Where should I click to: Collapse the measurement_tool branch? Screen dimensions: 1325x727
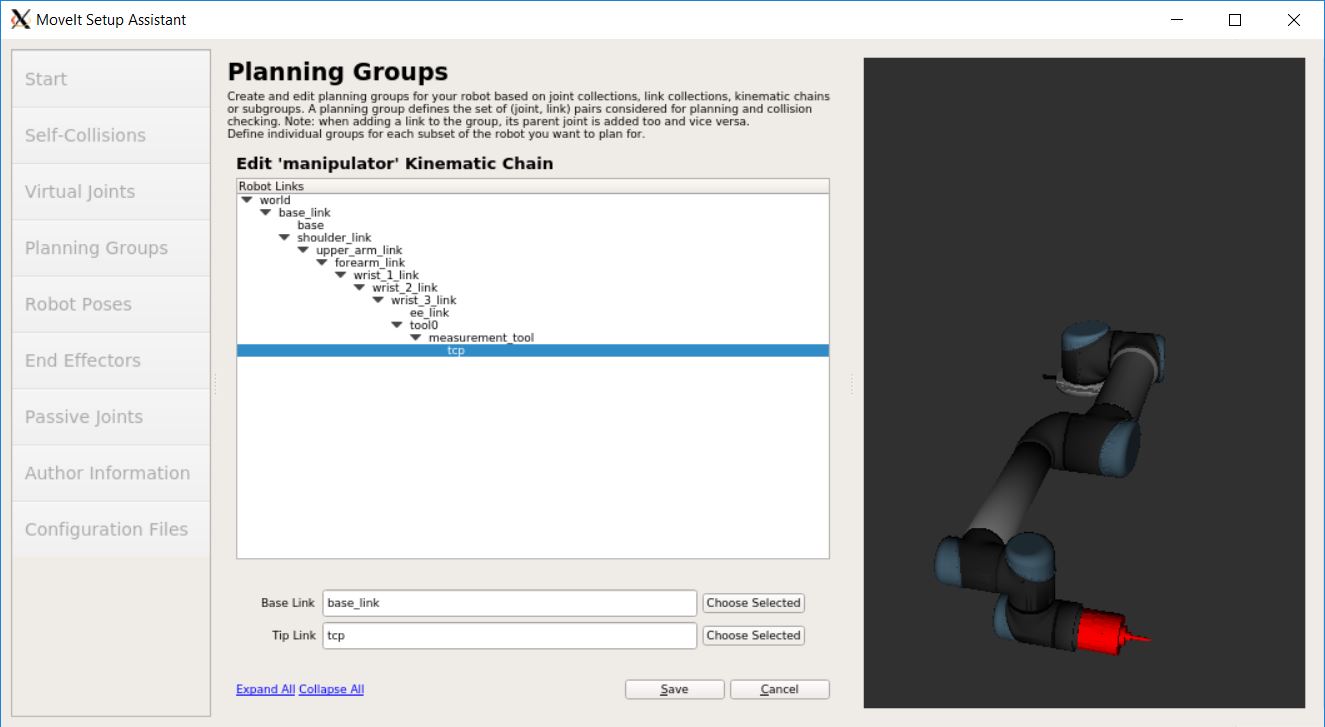point(416,337)
